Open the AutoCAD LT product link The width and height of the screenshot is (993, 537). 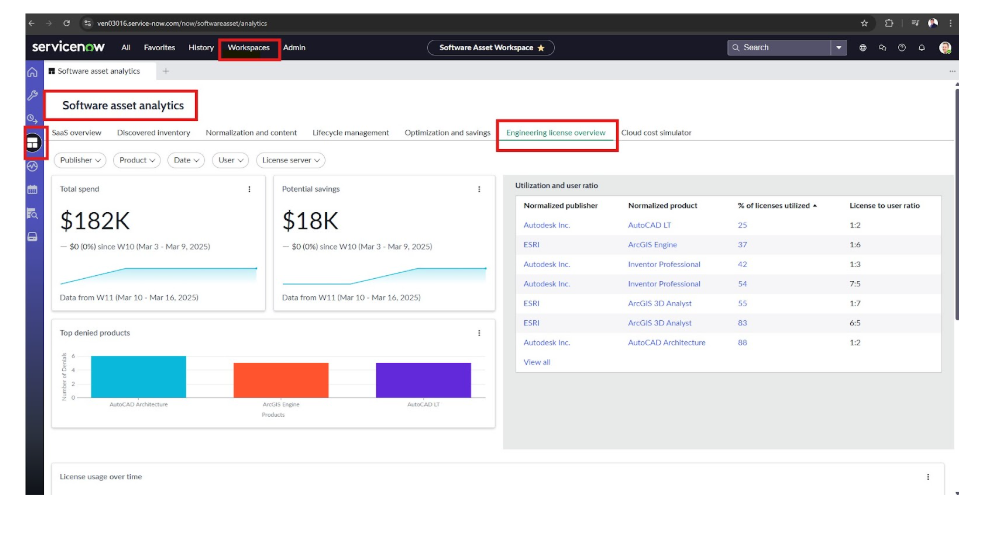(x=650, y=225)
